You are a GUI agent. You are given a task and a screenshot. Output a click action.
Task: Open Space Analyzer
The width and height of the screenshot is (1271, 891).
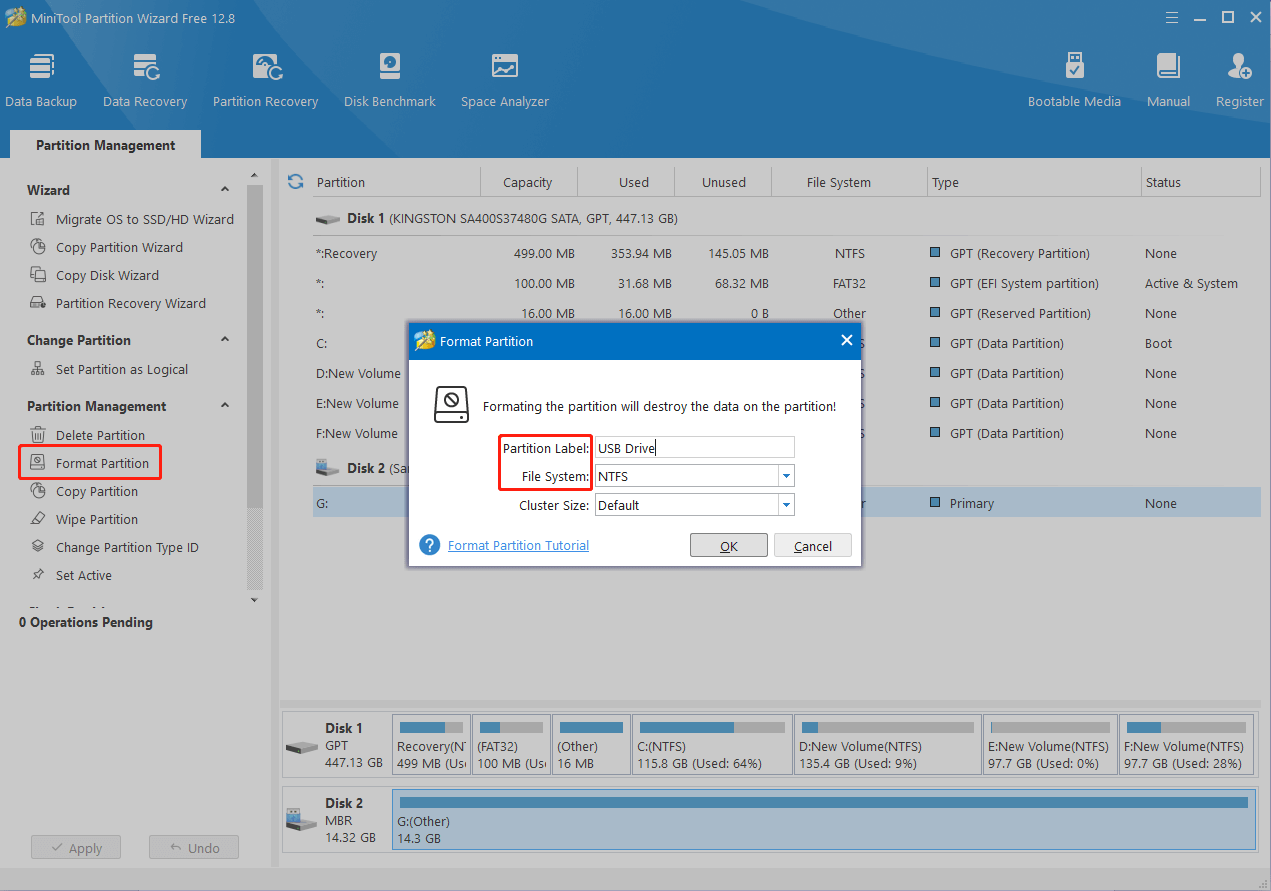coord(504,78)
